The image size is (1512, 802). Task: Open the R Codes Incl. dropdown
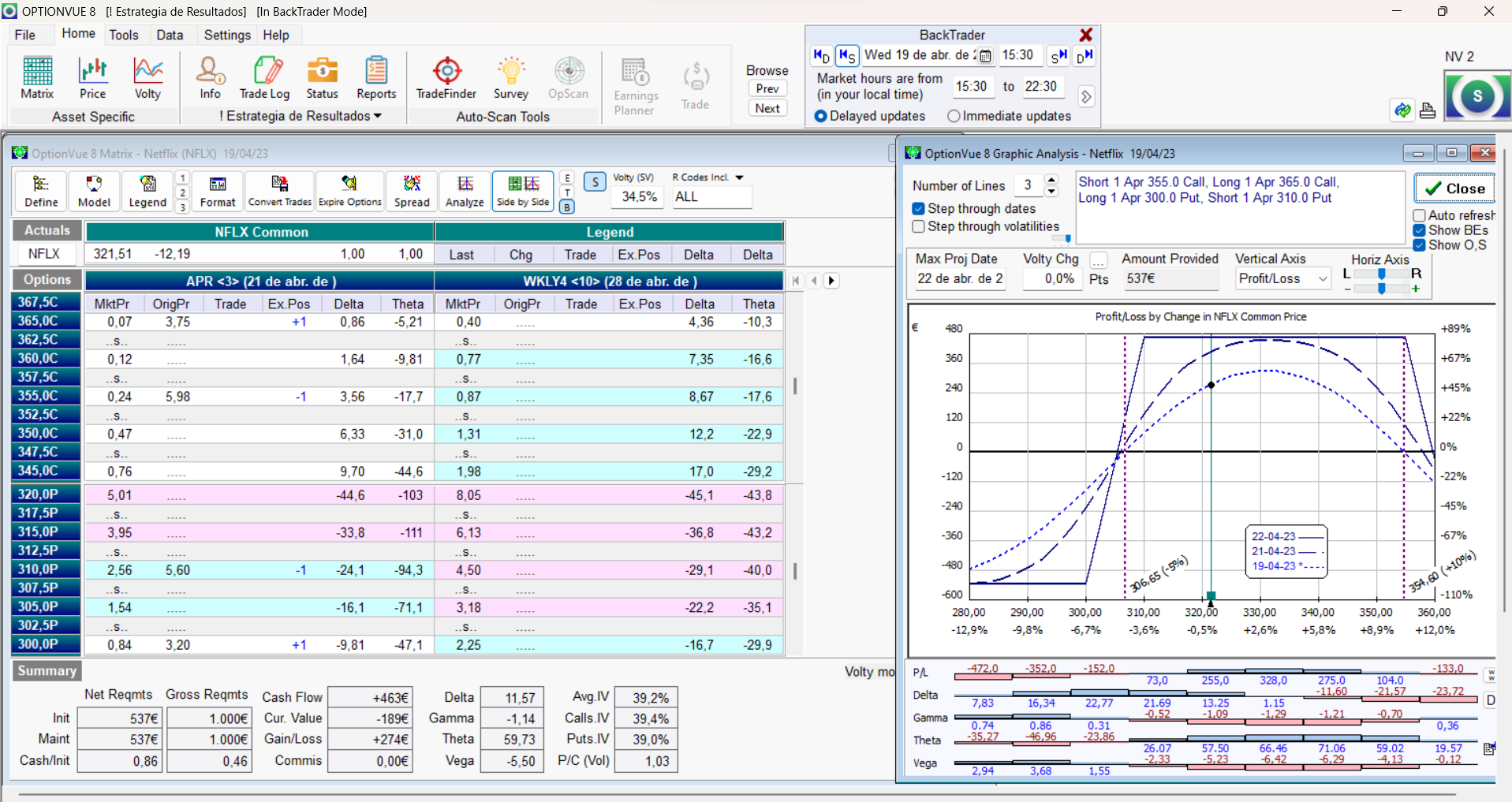pos(739,177)
